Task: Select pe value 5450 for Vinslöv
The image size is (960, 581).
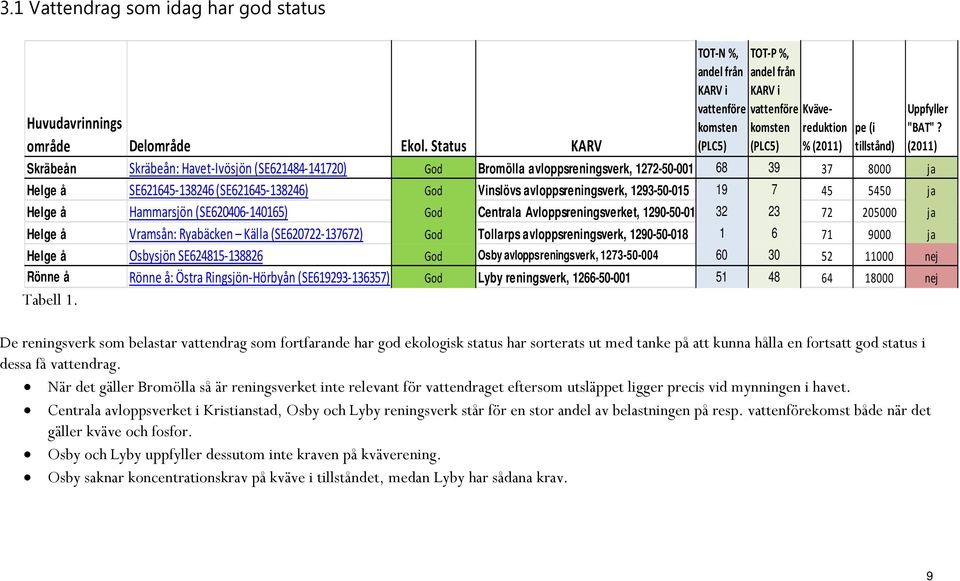Action: [x=879, y=190]
